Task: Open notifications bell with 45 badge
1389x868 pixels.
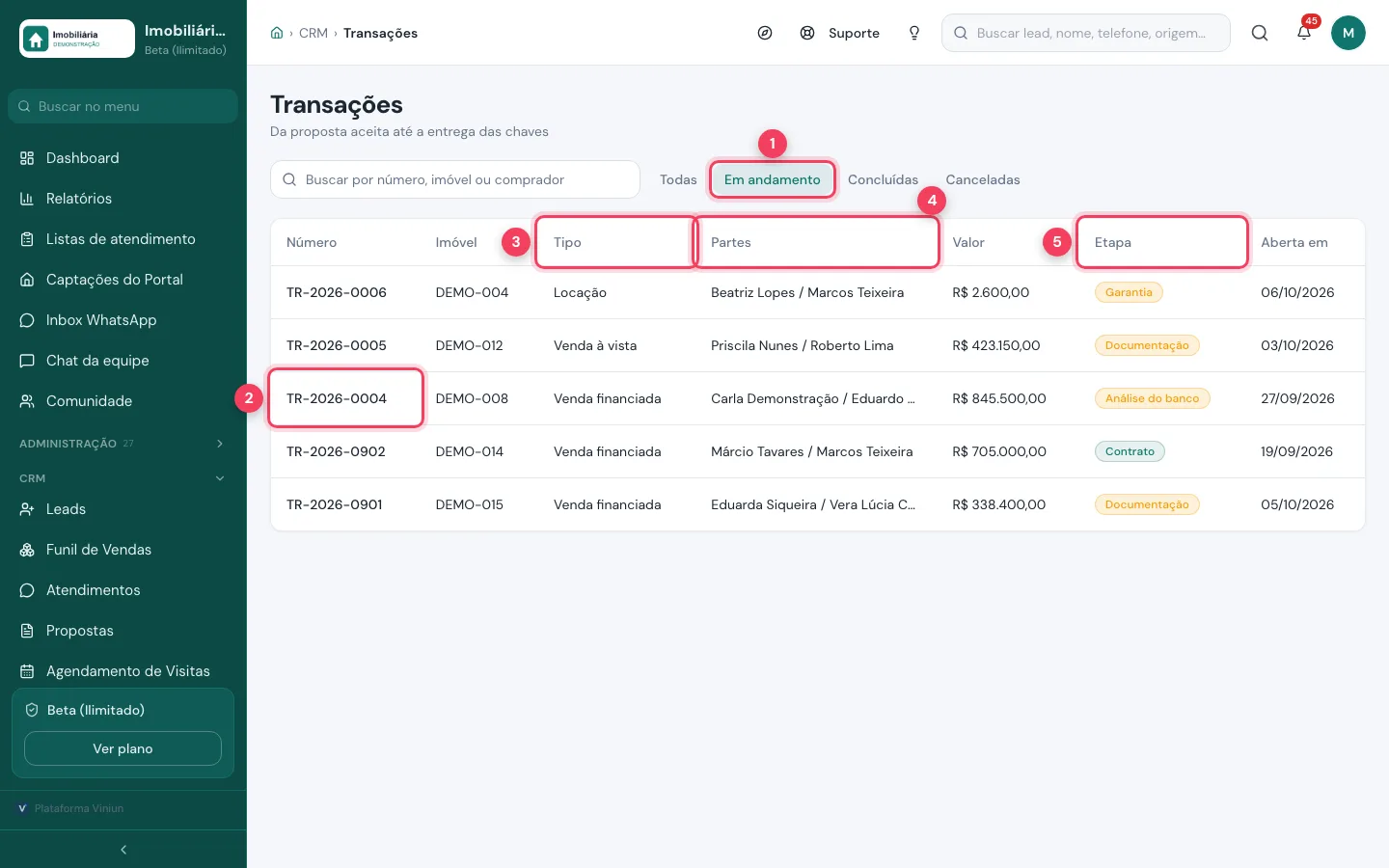Action: pos(1304,32)
